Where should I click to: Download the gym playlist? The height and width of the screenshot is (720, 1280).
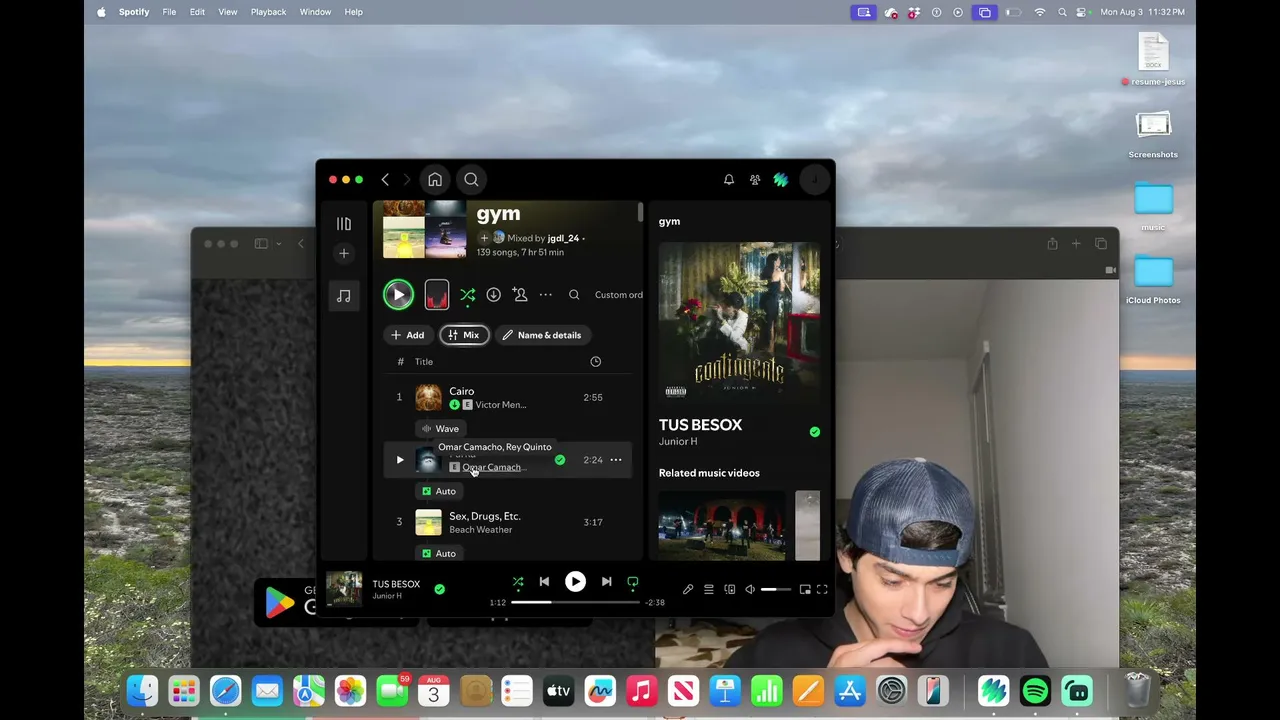click(493, 295)
